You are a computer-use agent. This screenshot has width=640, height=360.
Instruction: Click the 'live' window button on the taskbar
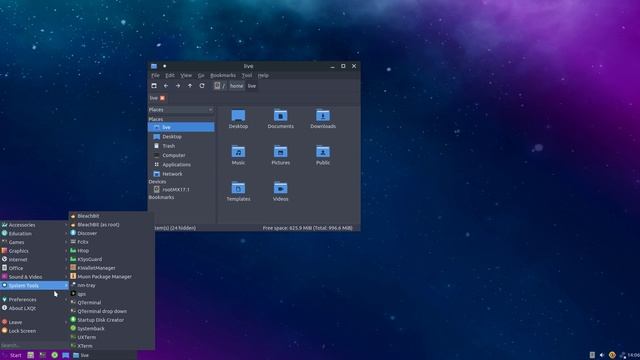coord(104,355)
